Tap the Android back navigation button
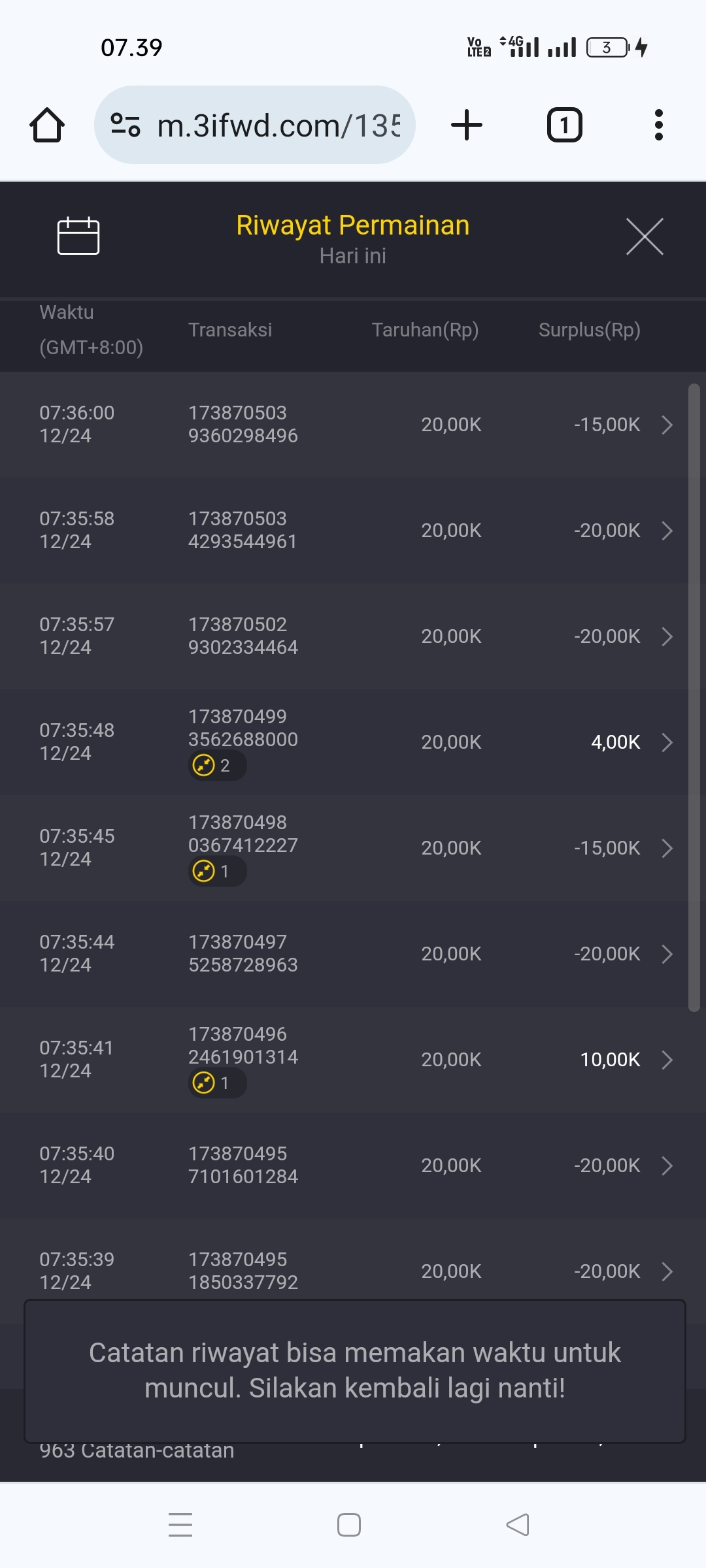This screenshot has width=706, height=1568. pos(518,1525)
